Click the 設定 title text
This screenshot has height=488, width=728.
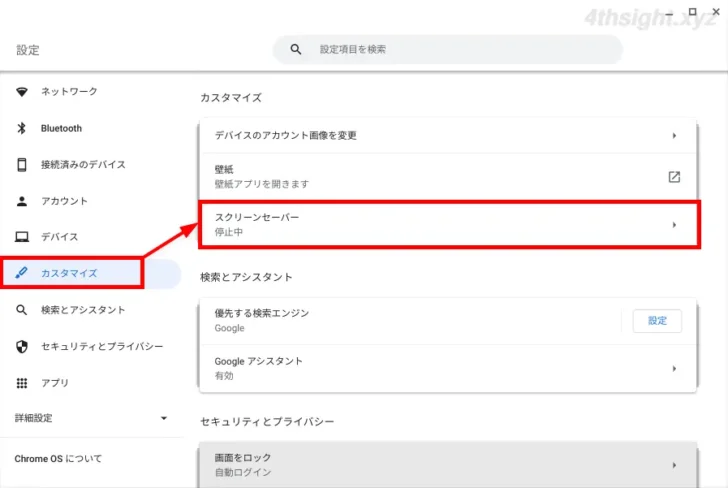(x=28, y=50)
